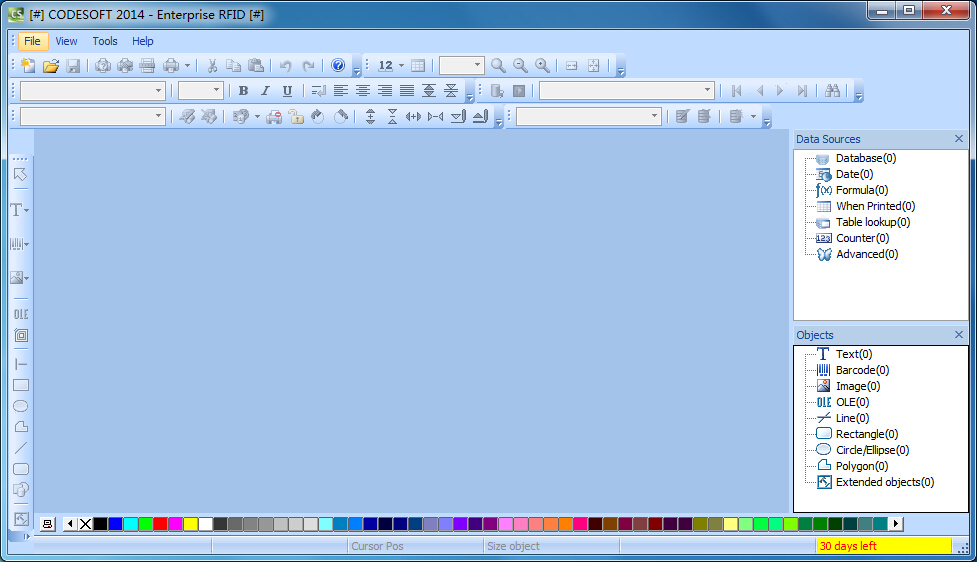Click the align left icon

(341, 91)
